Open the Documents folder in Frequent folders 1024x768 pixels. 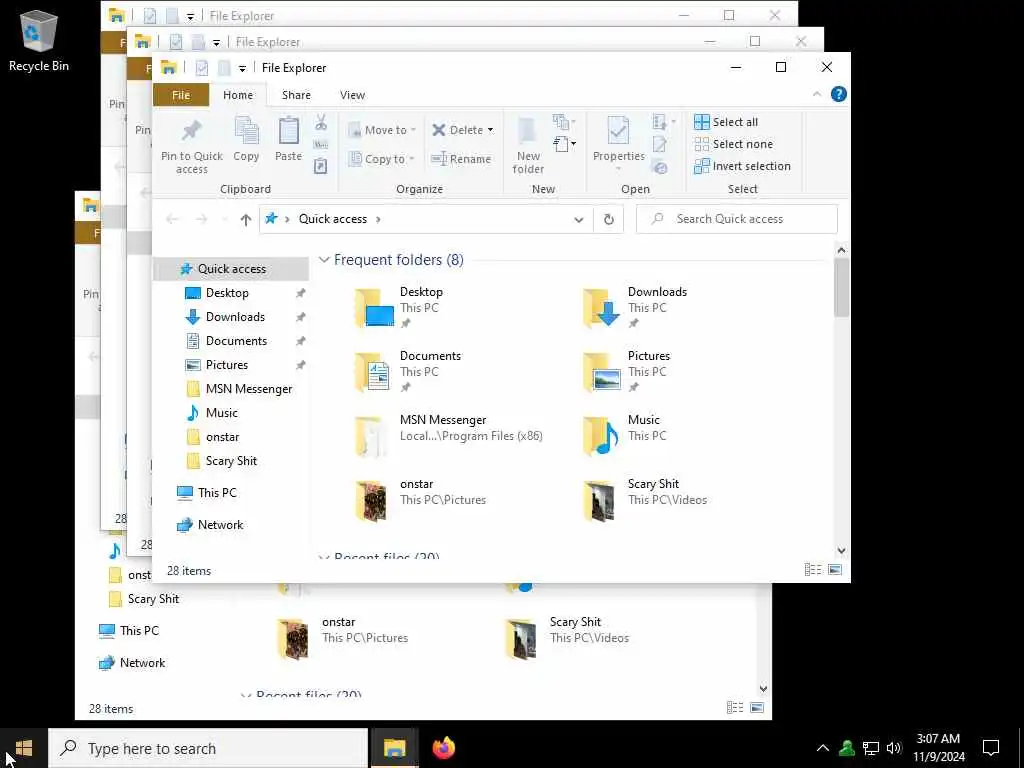click(x=408, y=371)
